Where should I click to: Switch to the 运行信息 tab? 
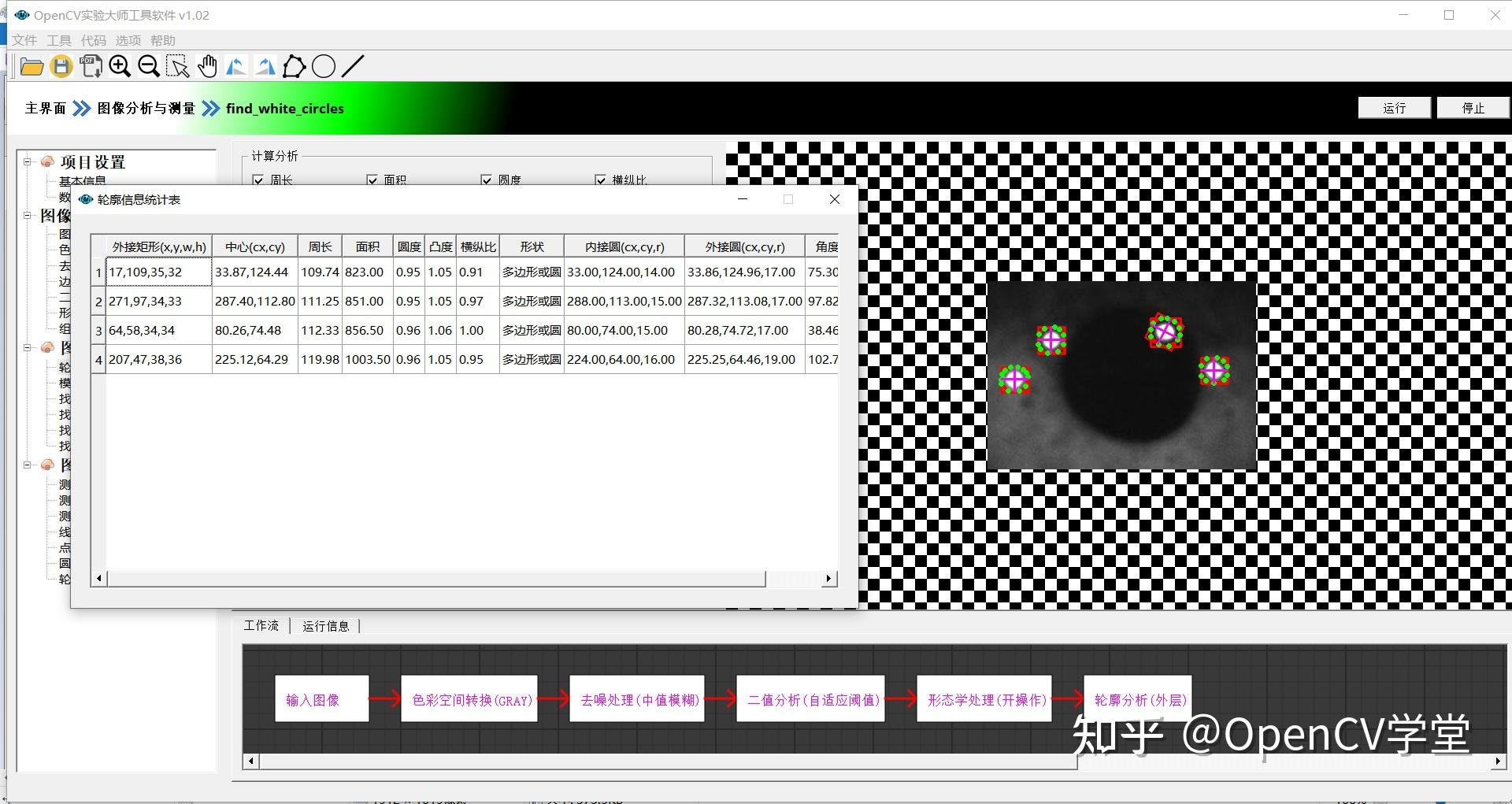tap(327, 625)
